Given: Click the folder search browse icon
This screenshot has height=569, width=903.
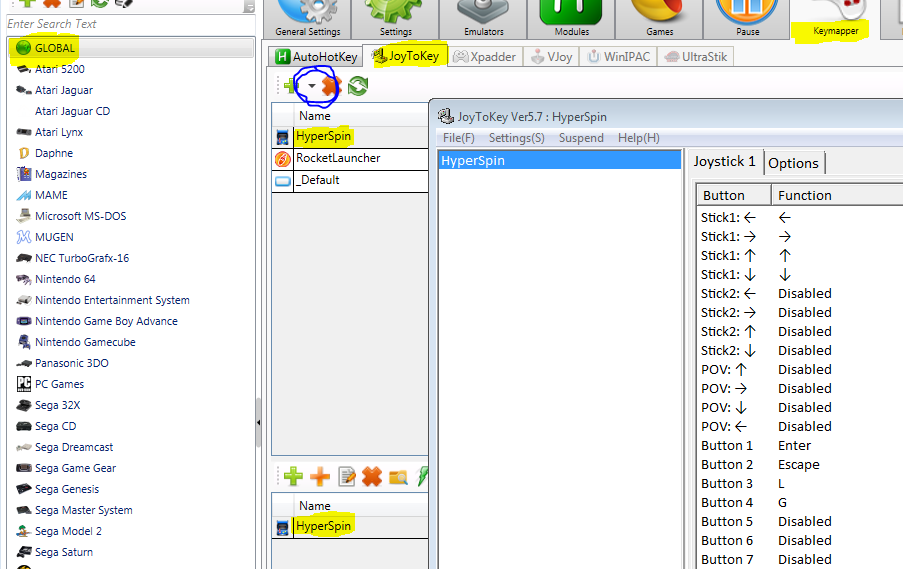Looking at the screenshot, I should (x=398, y=477).
